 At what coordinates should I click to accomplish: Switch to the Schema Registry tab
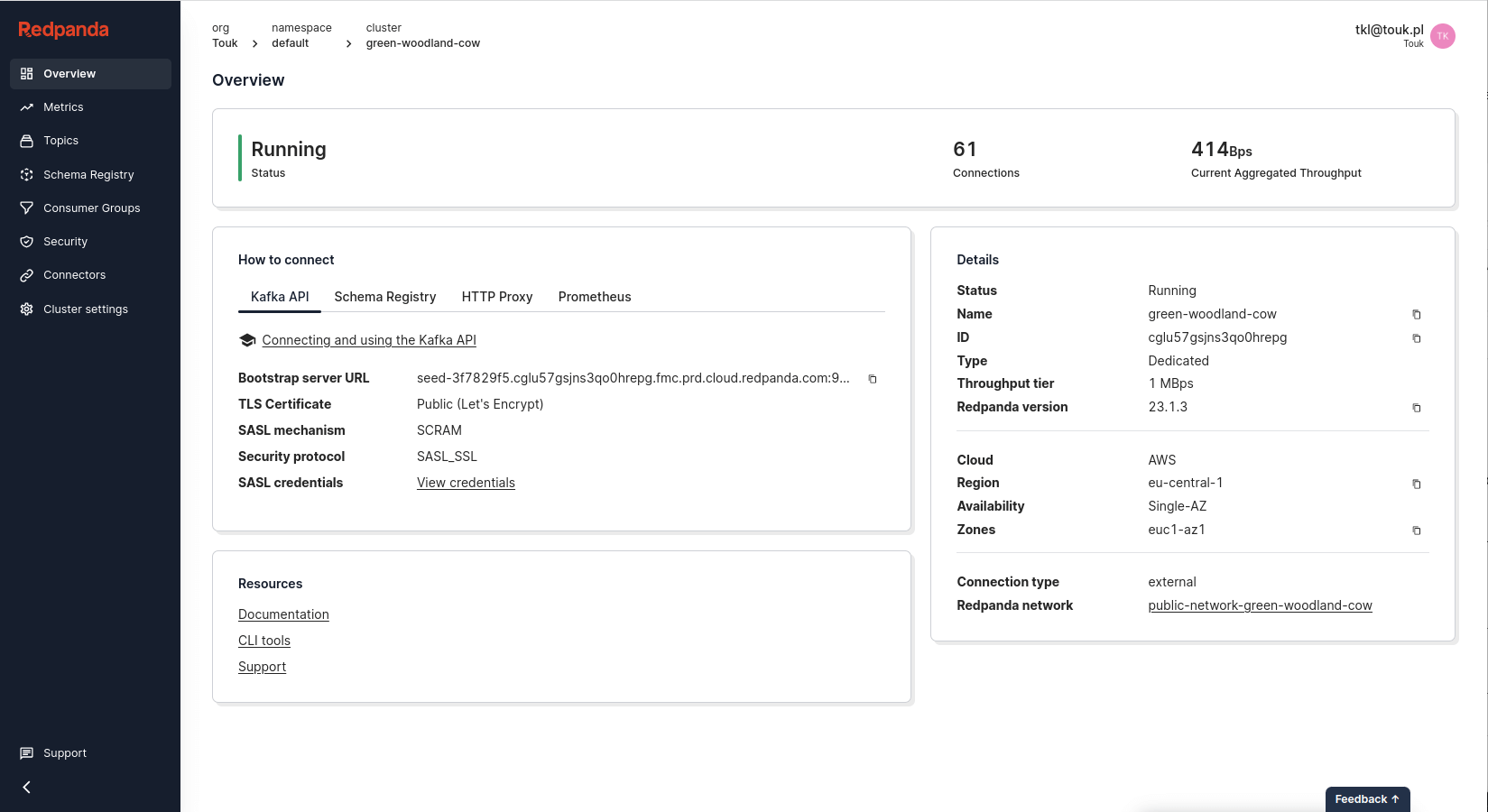pos(385,297)
